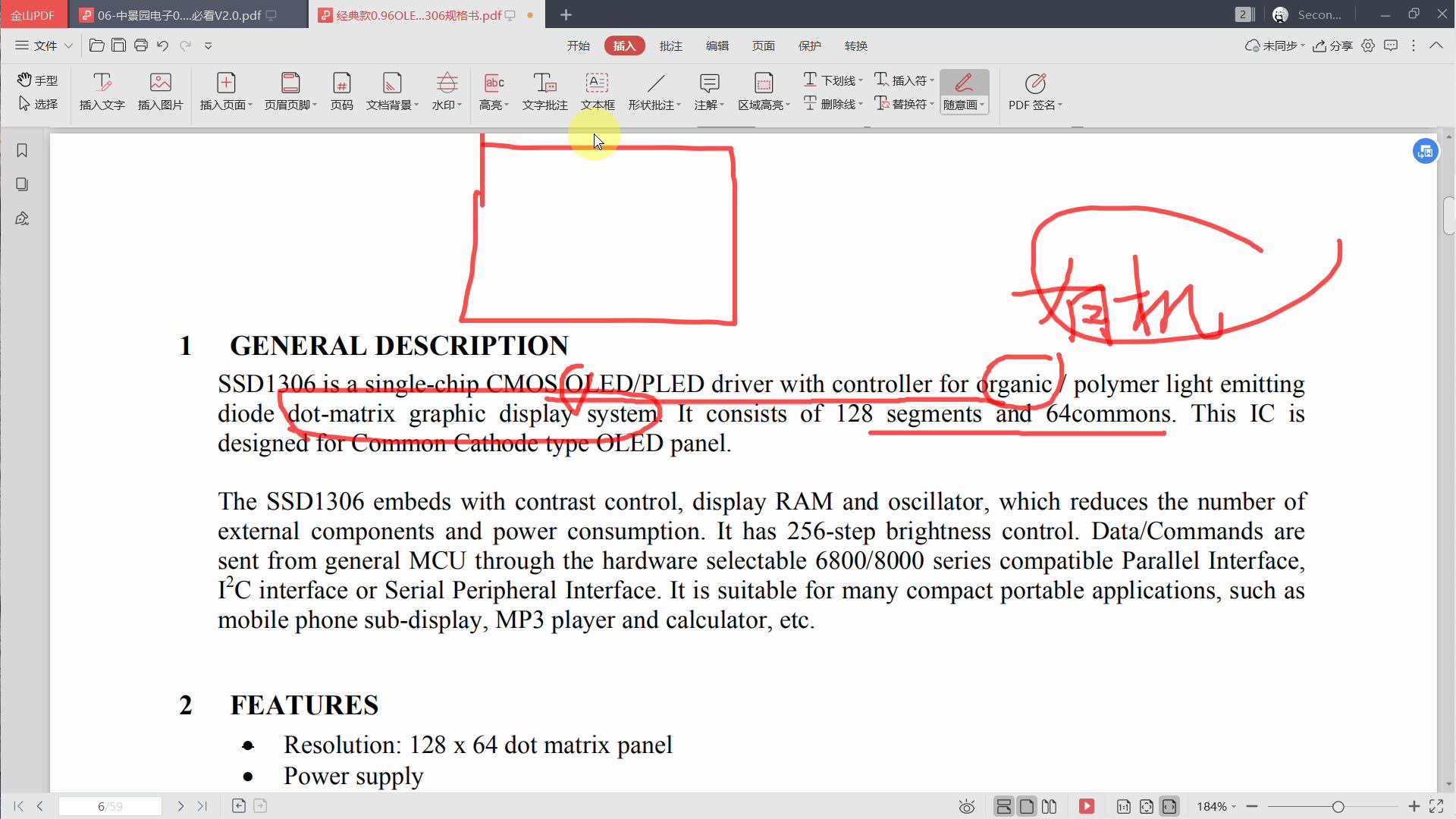Toggle continuous scrolling view
Image resolution: width=1456 pixels, height=819 pixels.
1003,806
